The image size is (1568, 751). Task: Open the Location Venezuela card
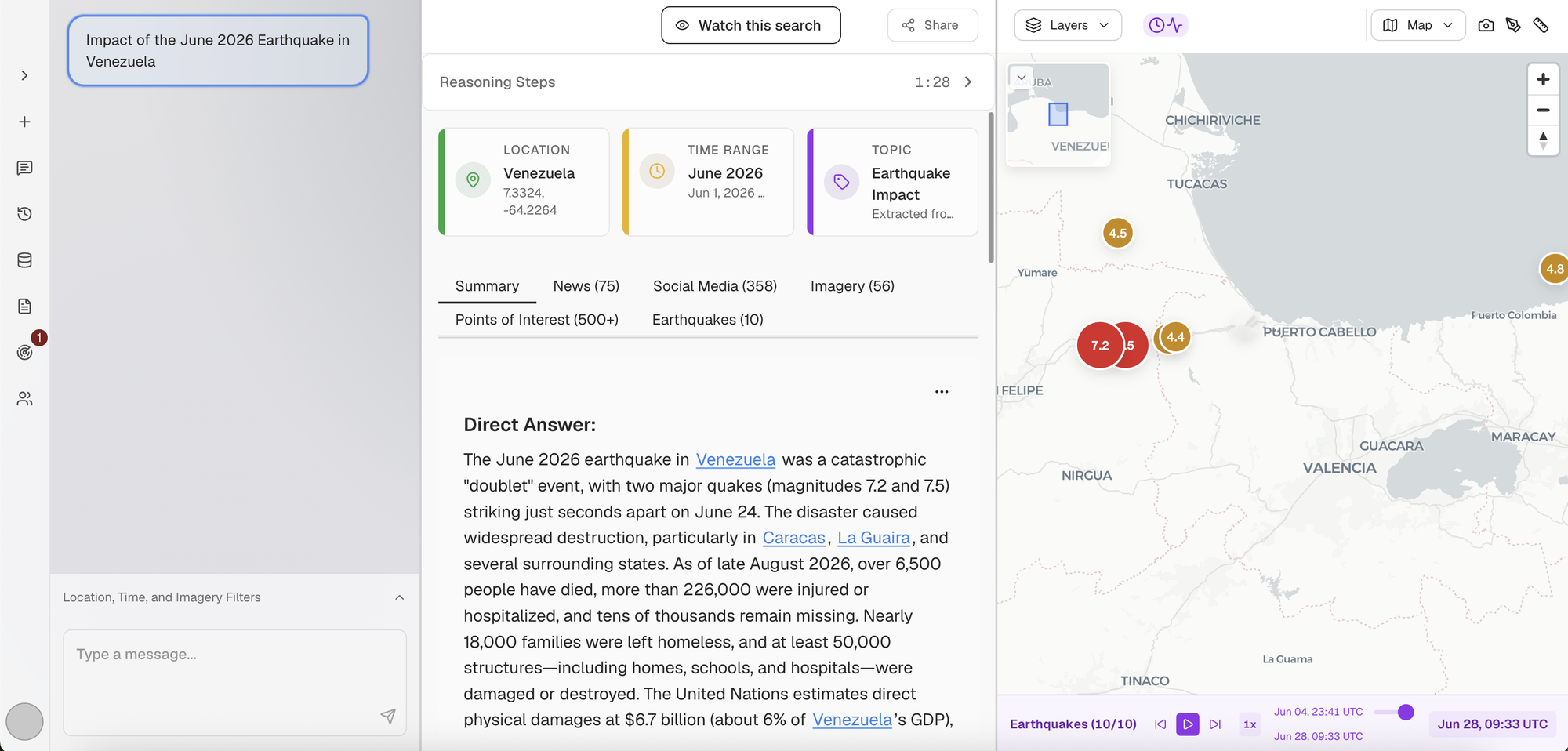click(x=524, y=182)
